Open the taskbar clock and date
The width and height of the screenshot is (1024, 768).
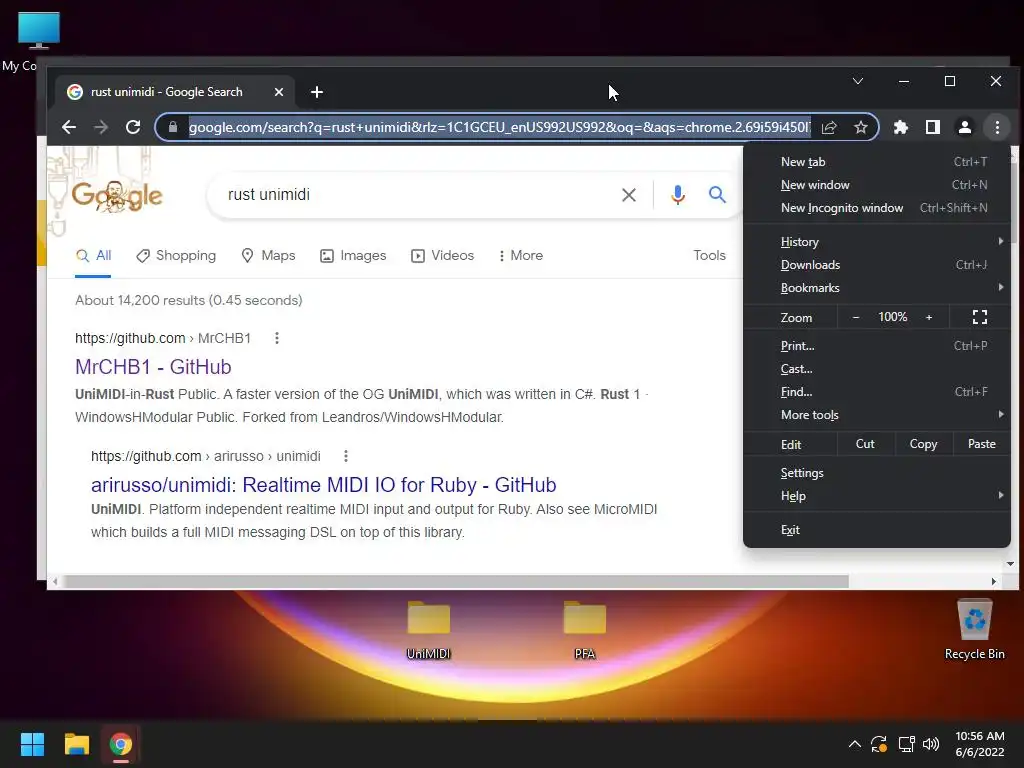click(980, 744)
